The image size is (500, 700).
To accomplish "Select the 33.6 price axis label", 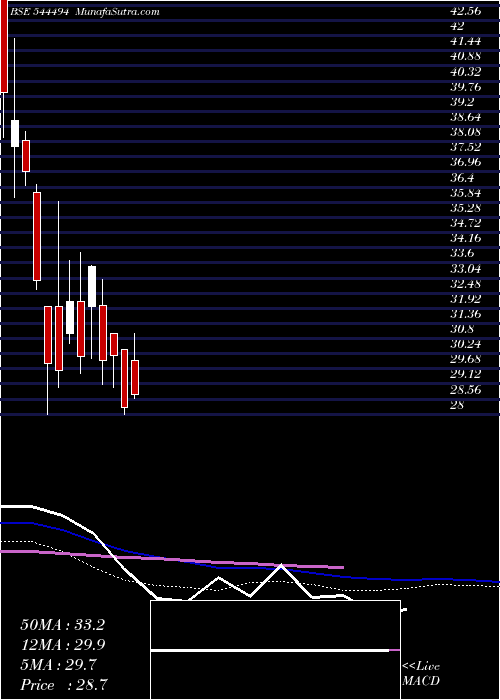I will (x=463, y=254).
